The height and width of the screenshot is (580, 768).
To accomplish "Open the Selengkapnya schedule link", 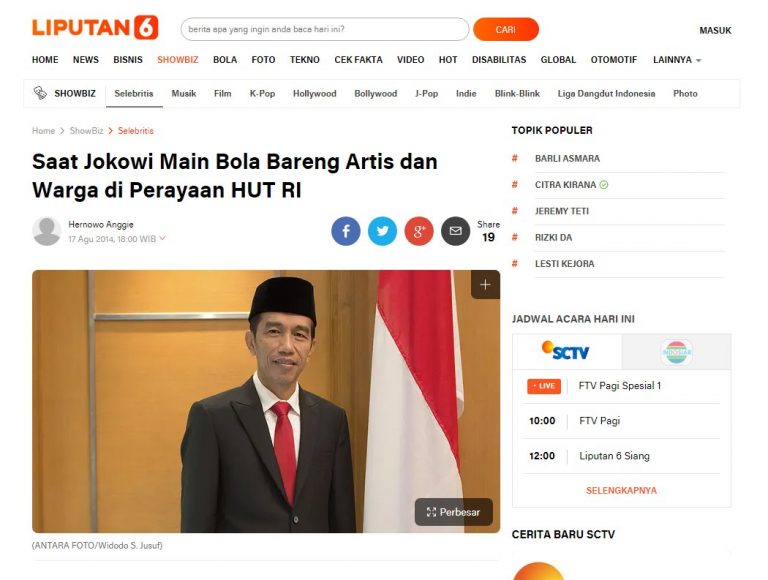I will pos(621,490).
